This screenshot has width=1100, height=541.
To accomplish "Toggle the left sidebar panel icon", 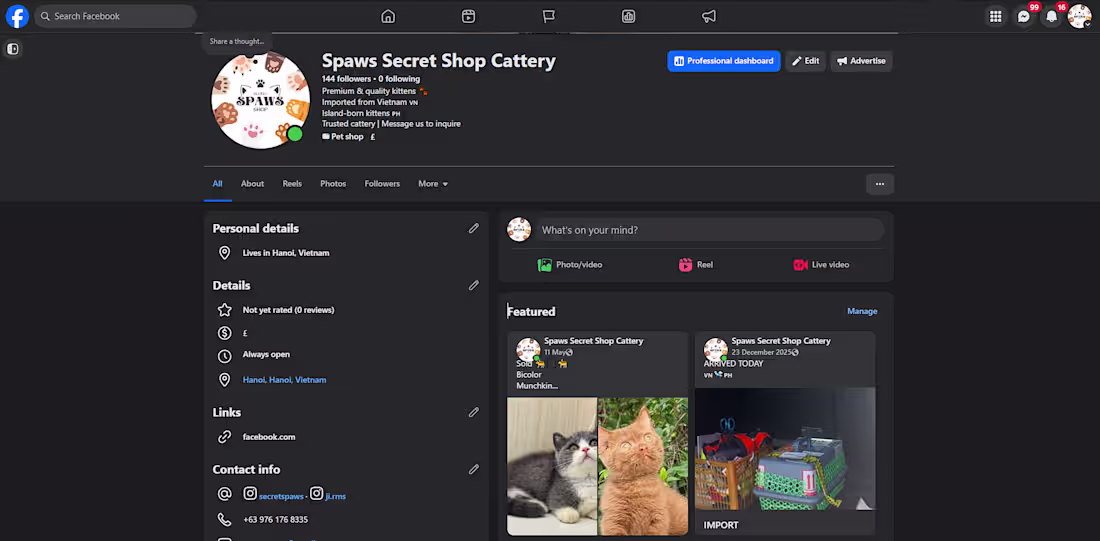I will (x=13, y=49).
